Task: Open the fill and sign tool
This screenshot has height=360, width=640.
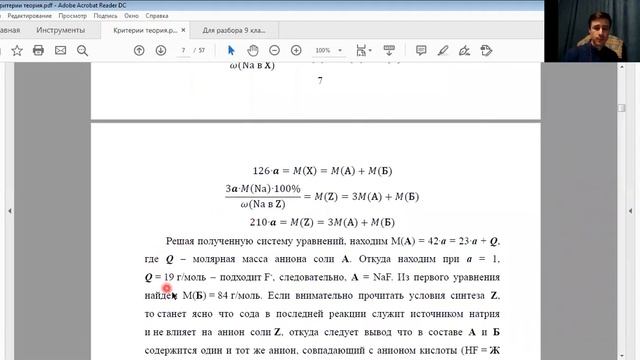Action: [x=464, y=50]
